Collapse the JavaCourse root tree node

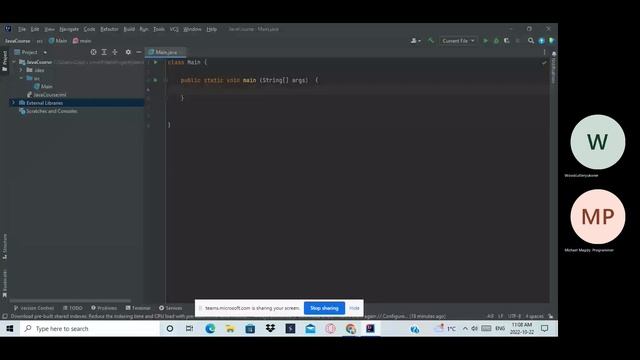tap(14, 62)
